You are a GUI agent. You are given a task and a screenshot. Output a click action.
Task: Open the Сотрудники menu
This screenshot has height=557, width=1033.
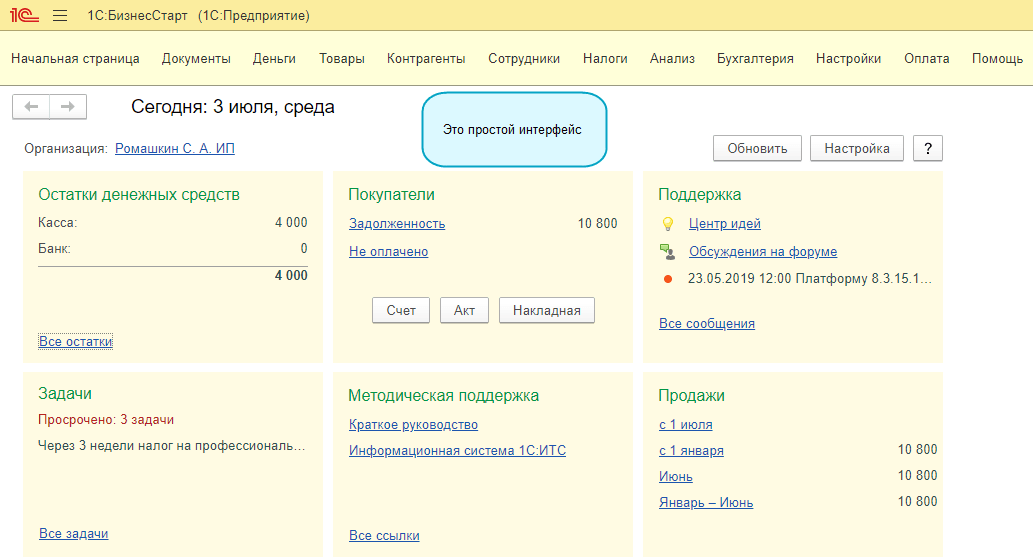coord(524,59)
